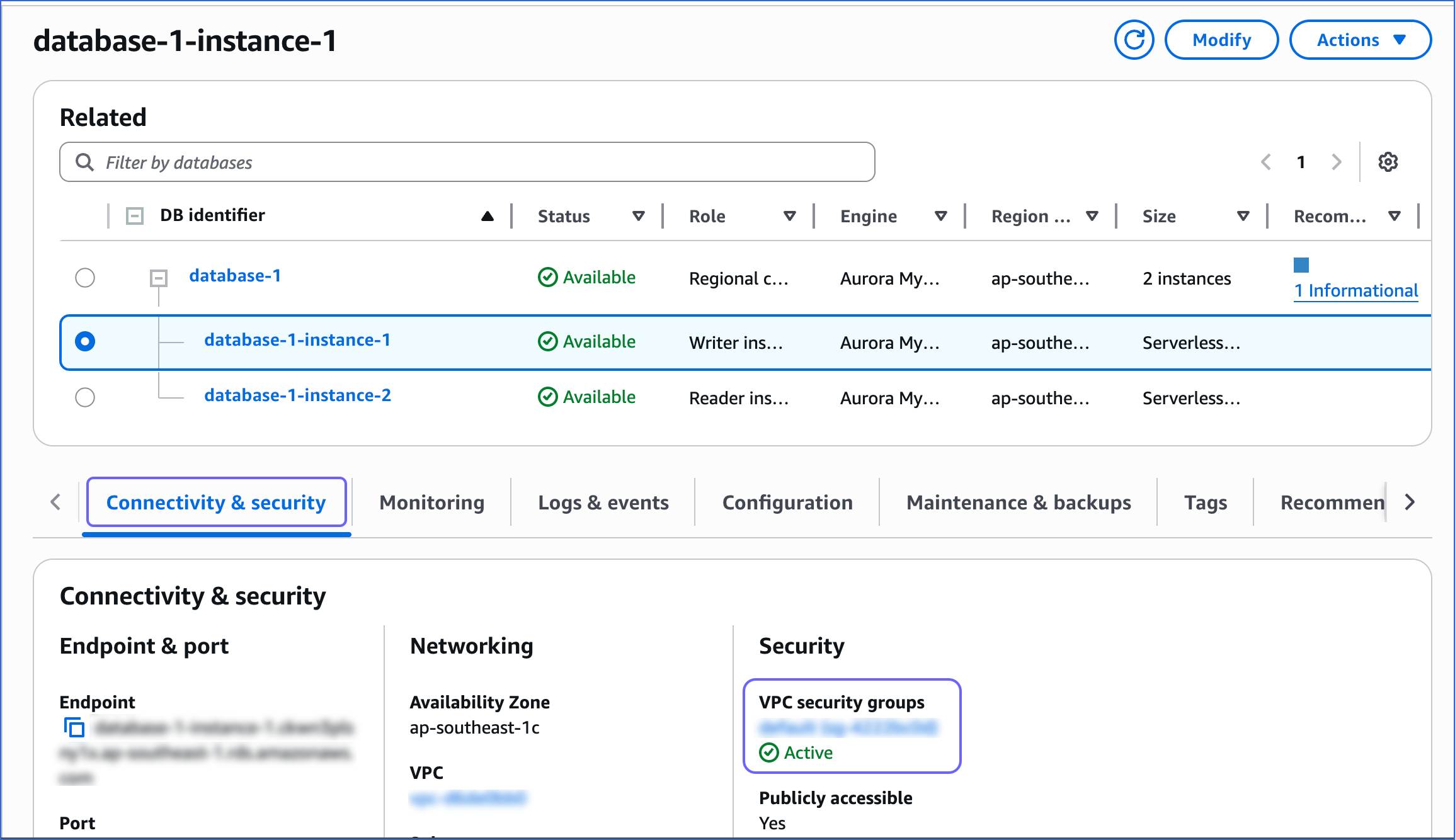This screenshot has height=840, width=1455.
Task: Click Aurora My… engine cell for database-1
Action: click(889, 278)
